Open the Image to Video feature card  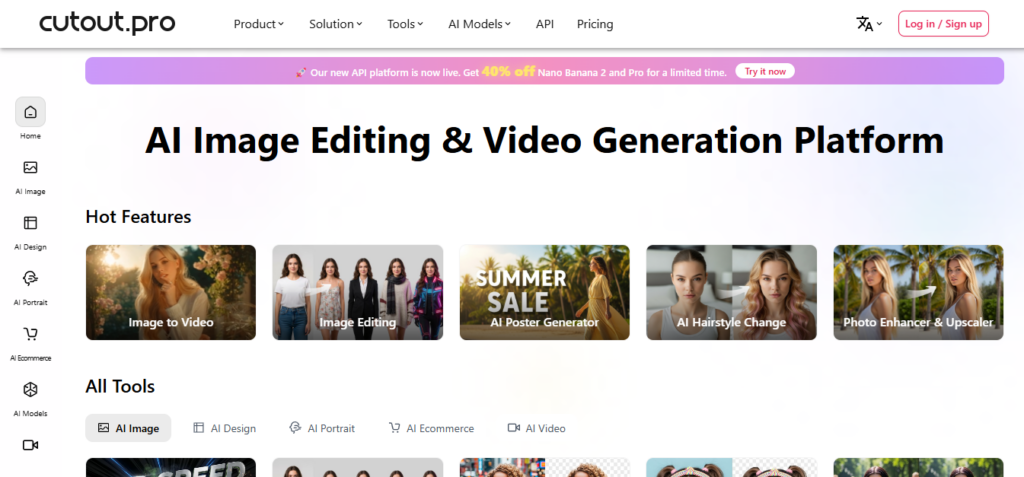[170, 293]
